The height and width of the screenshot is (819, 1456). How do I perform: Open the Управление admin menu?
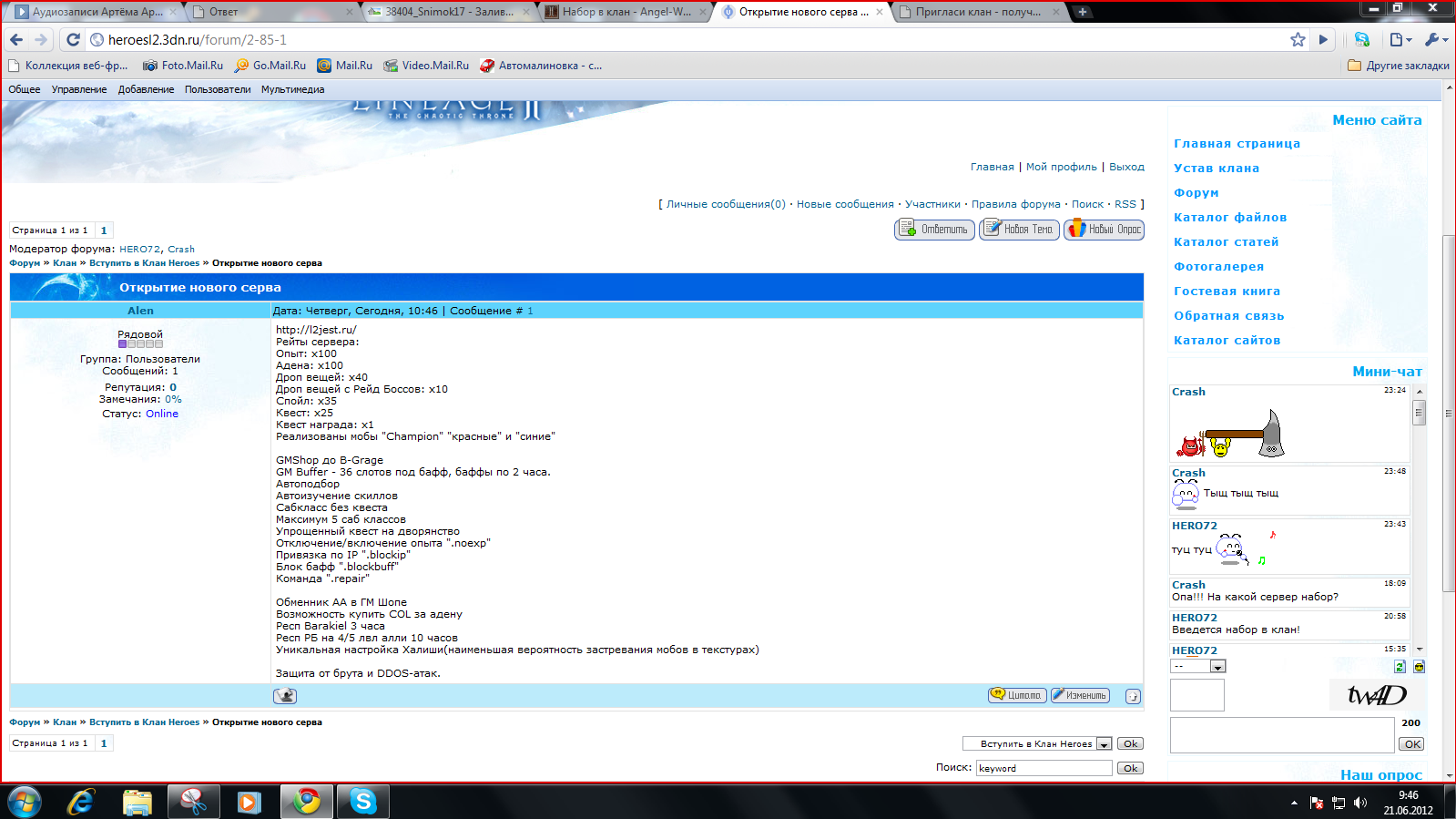tap(79, 89)
